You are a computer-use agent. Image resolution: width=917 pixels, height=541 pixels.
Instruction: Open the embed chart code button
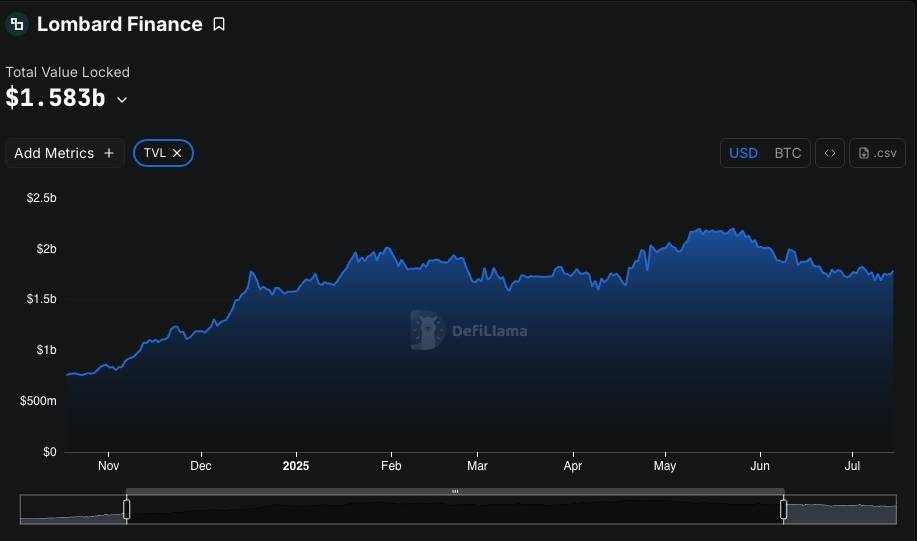point(830,153)
